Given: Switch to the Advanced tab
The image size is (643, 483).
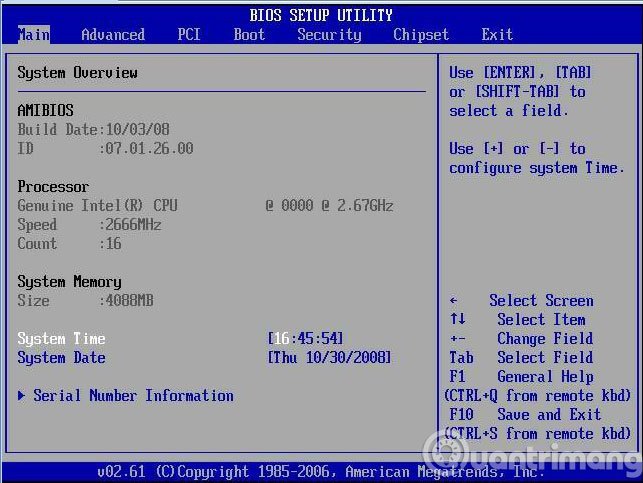Looking at the screenshot, I should pos(113,34).
